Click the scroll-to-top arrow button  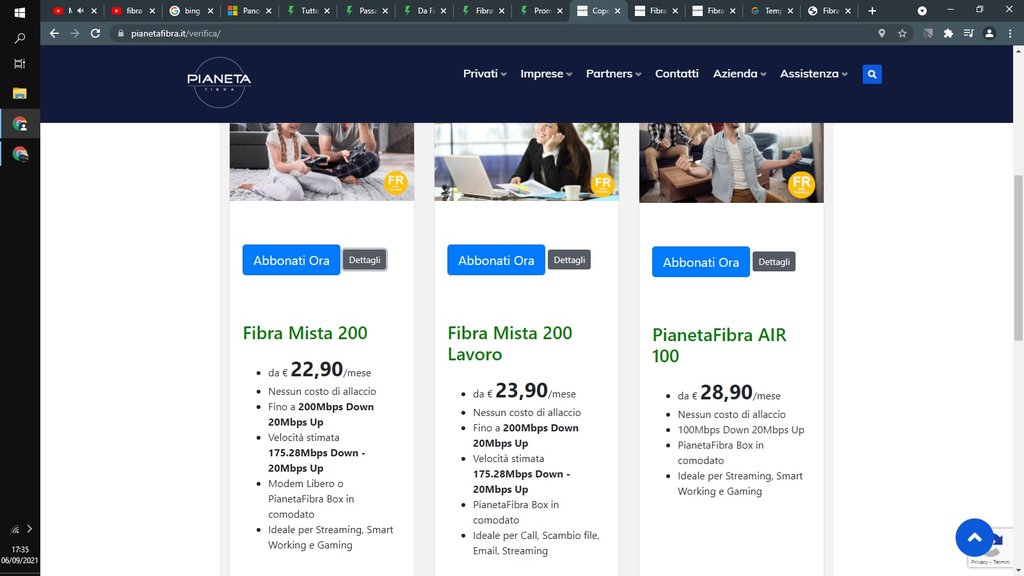click(x=974, y=537)
